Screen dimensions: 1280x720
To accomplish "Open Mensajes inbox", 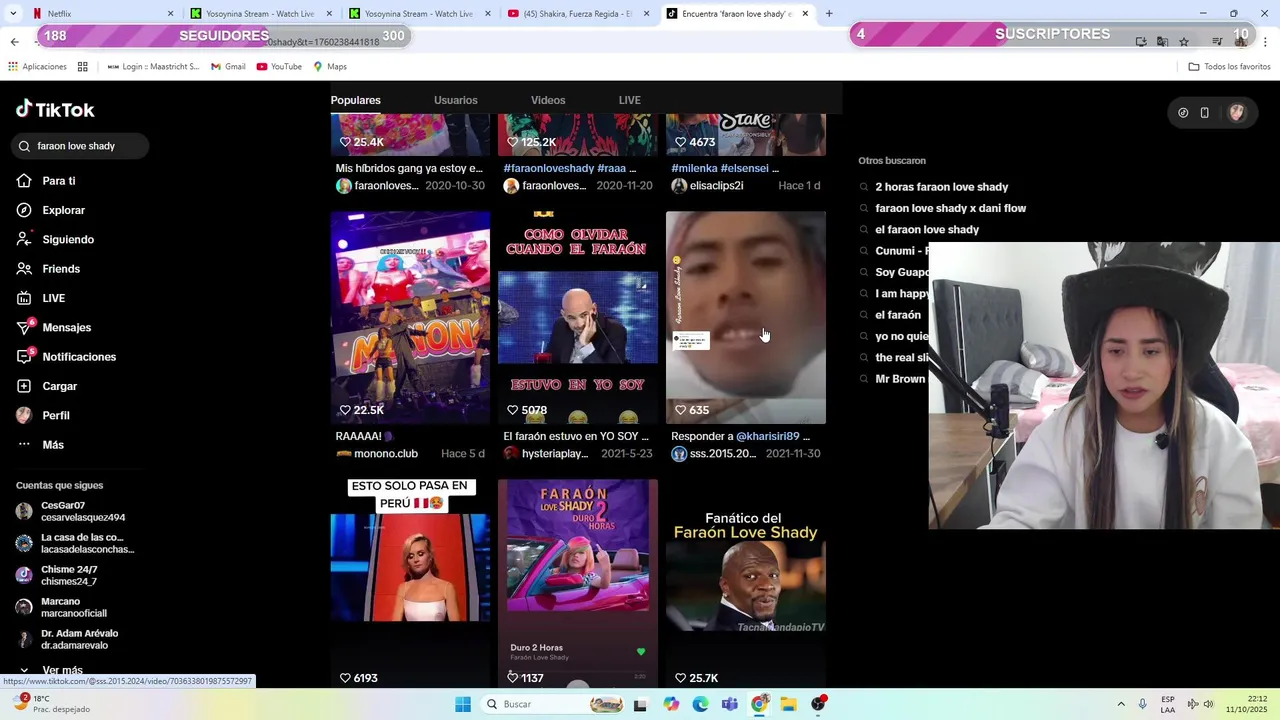I will (53, 328).
